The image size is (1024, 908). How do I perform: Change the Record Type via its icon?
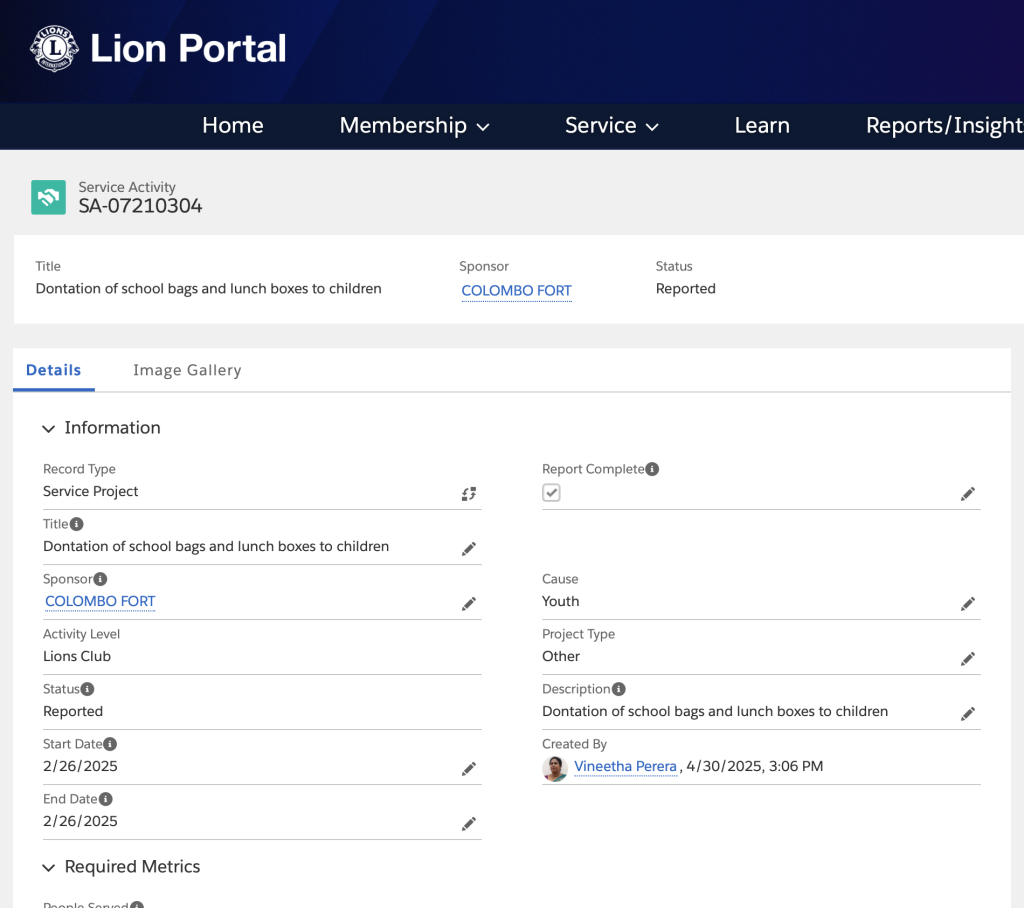coord(469,494)
